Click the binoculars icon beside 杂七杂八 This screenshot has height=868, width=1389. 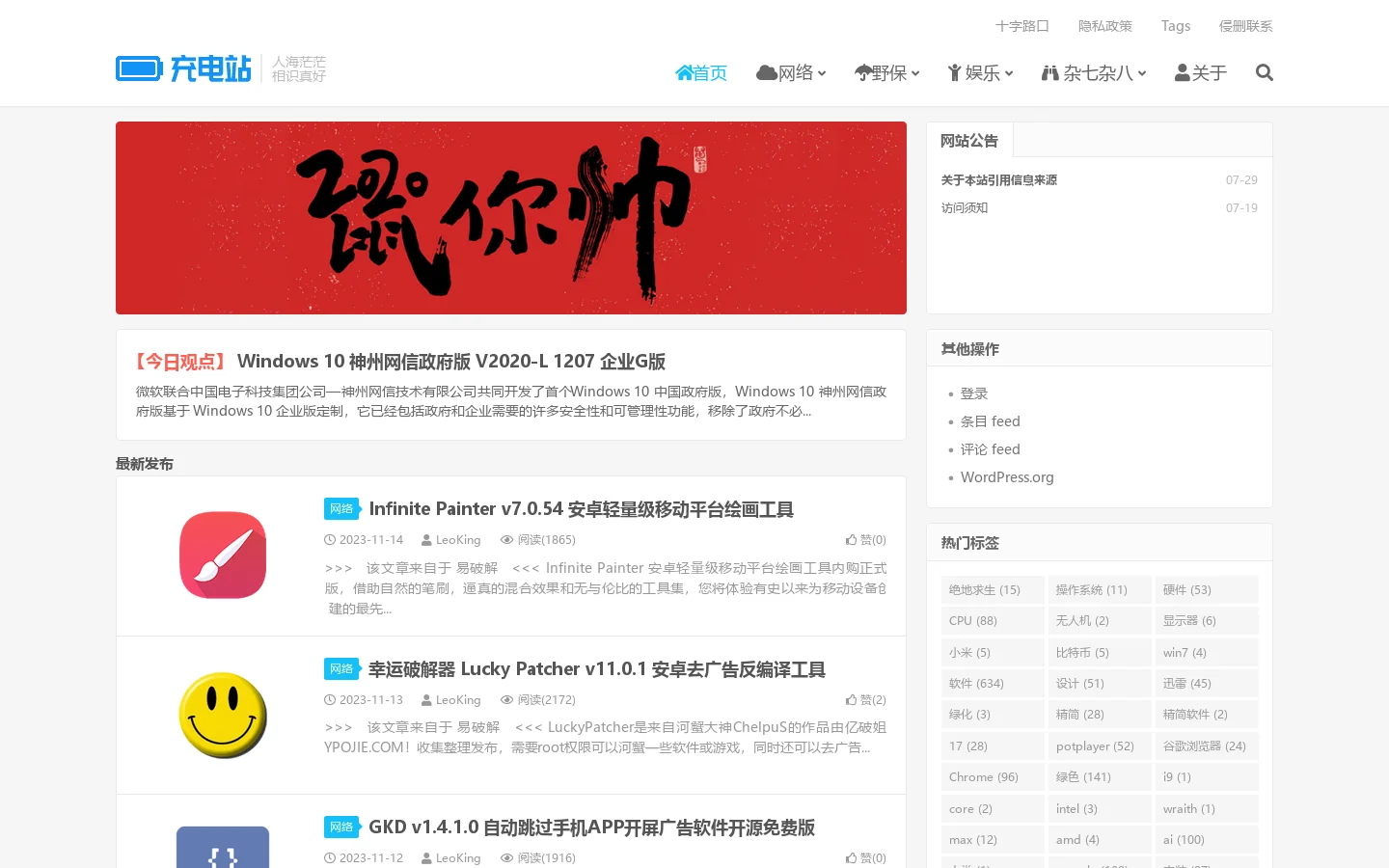click(1050, 72)
